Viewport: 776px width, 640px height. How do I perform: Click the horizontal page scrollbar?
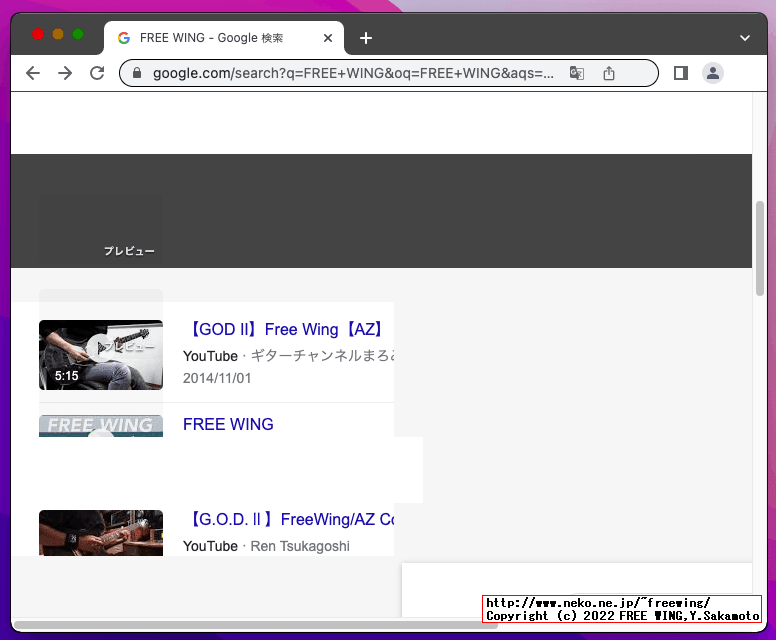(255, 625)
